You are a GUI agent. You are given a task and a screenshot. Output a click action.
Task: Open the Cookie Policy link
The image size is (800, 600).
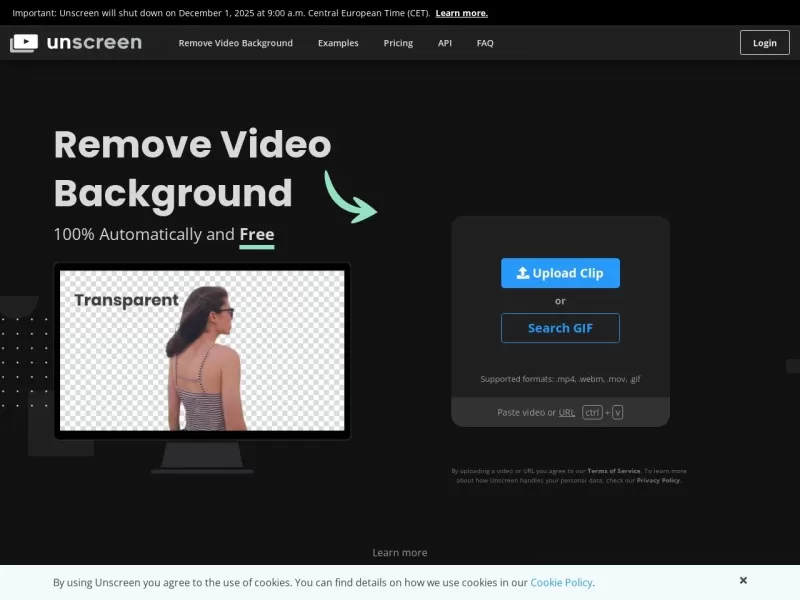tap(561, 582)
